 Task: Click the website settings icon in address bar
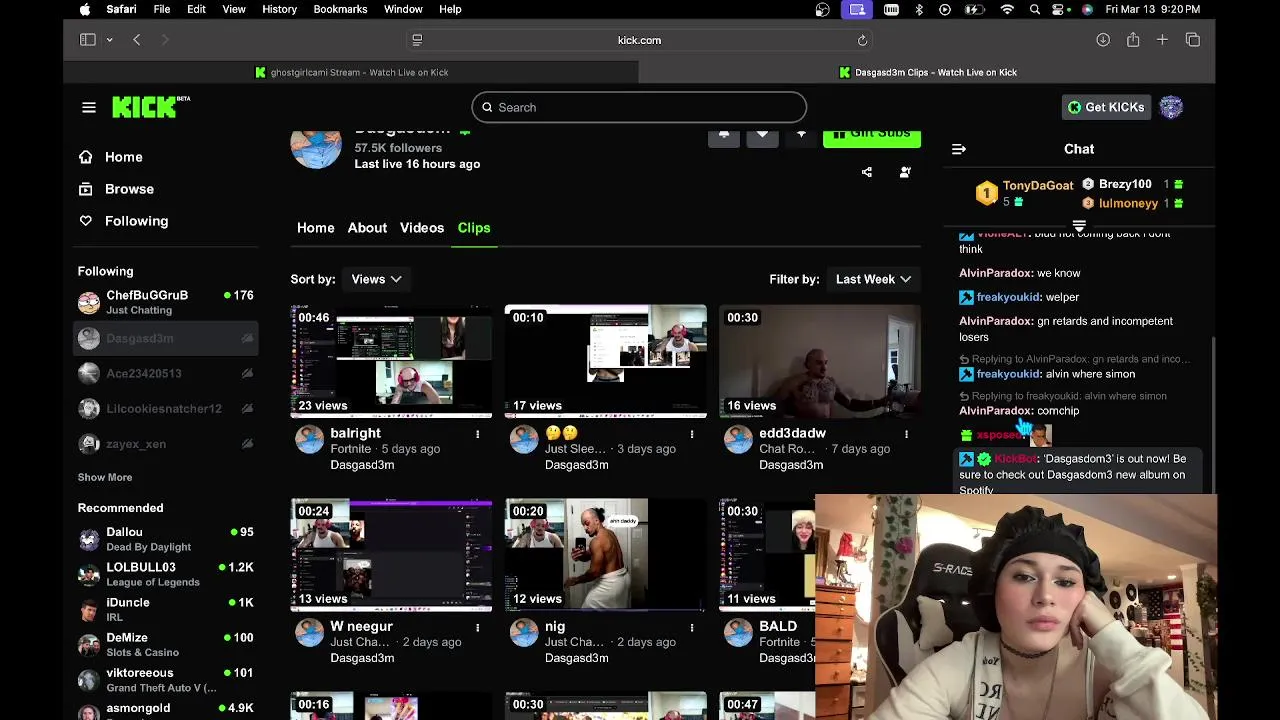pos(417,40)
